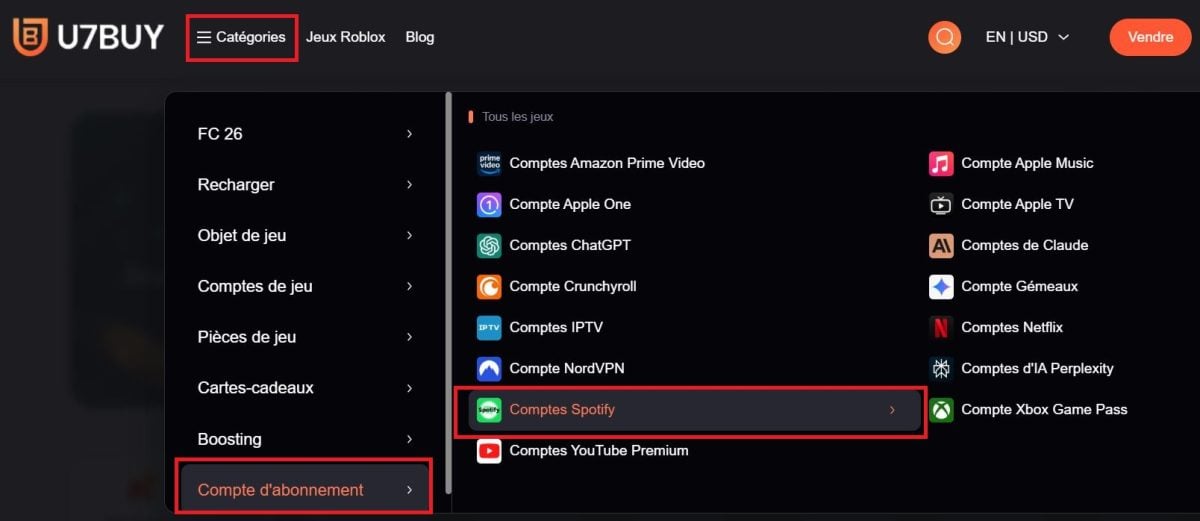Expand chevron beside Compte d'abonnement

point(409,490)
